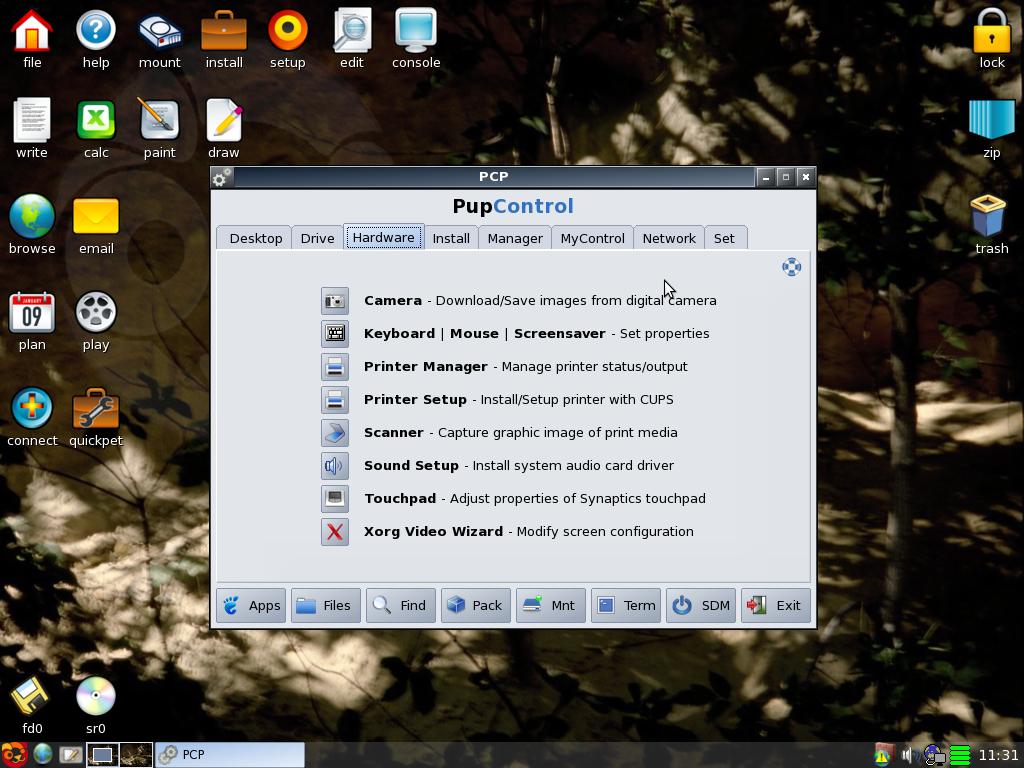Open the Camera image download tool icon
The height and width of the screenshot is (768, 1024).
pyautogui.click(x=334, y=300)
